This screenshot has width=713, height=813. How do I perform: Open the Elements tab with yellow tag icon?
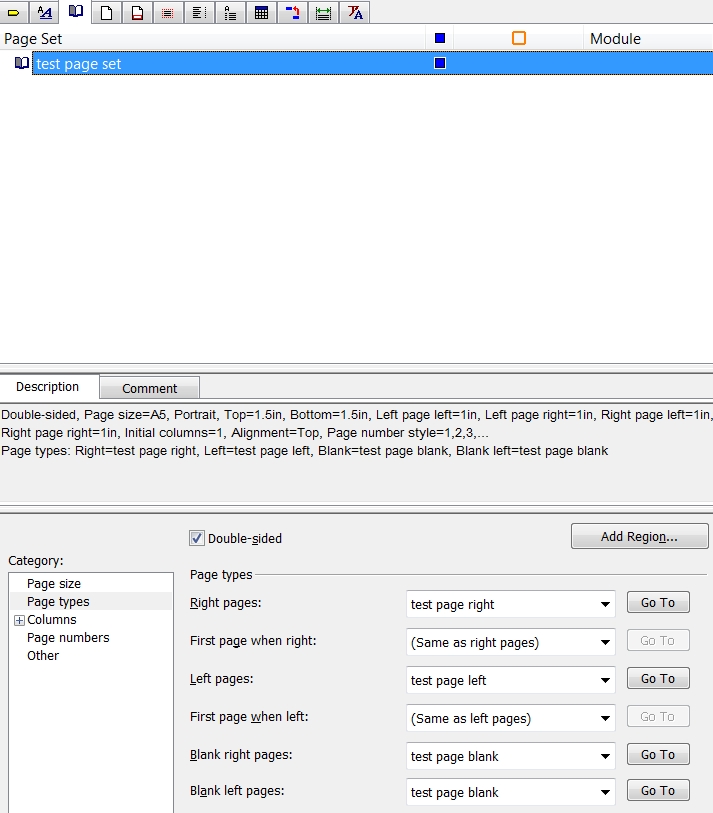click(x=13, y=12)
